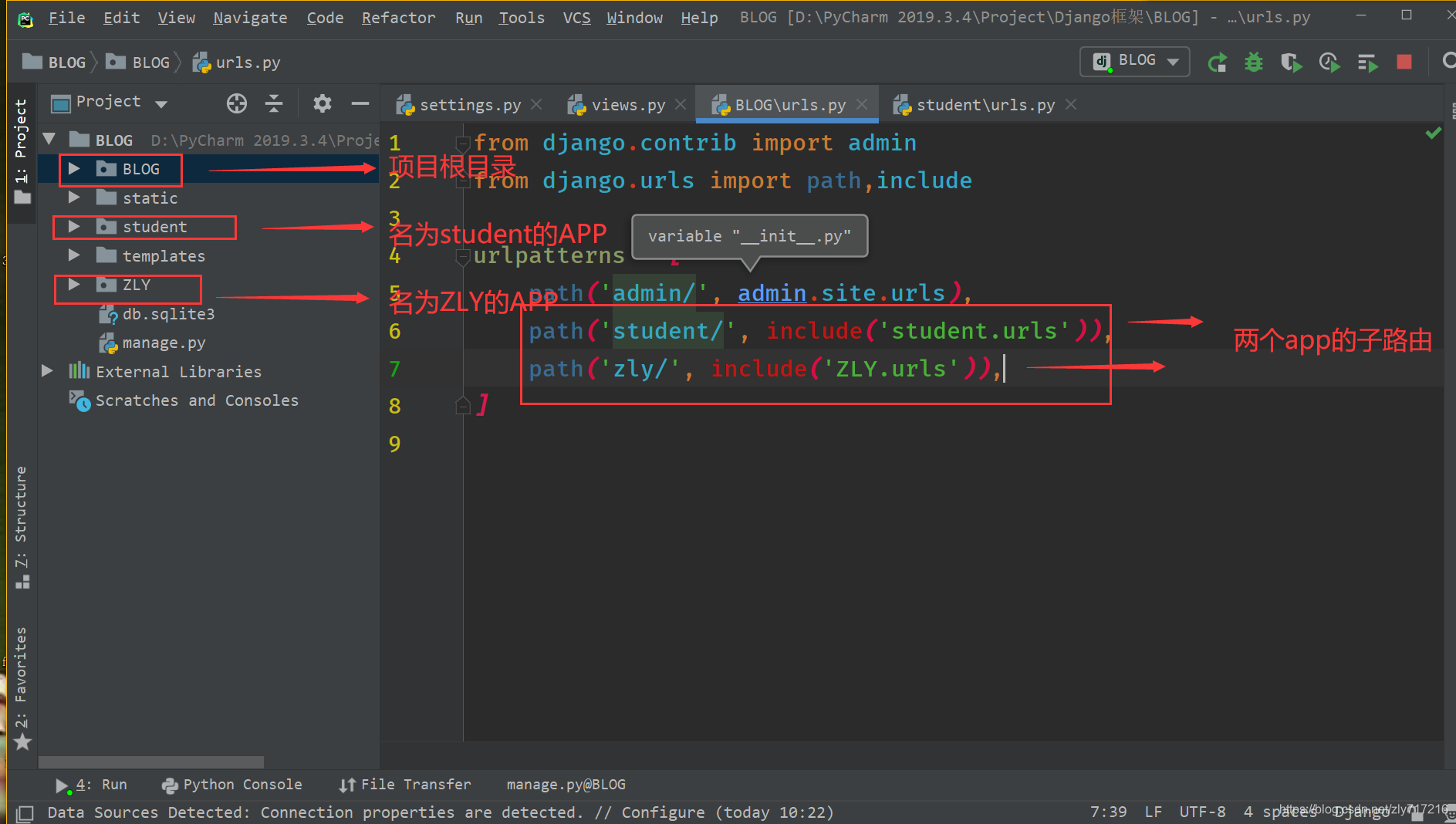Run with coverage shield icon
Image resolution: width=1456 pixels, height=824 pixels.
pyautogui.click(x=1291, y=62)
